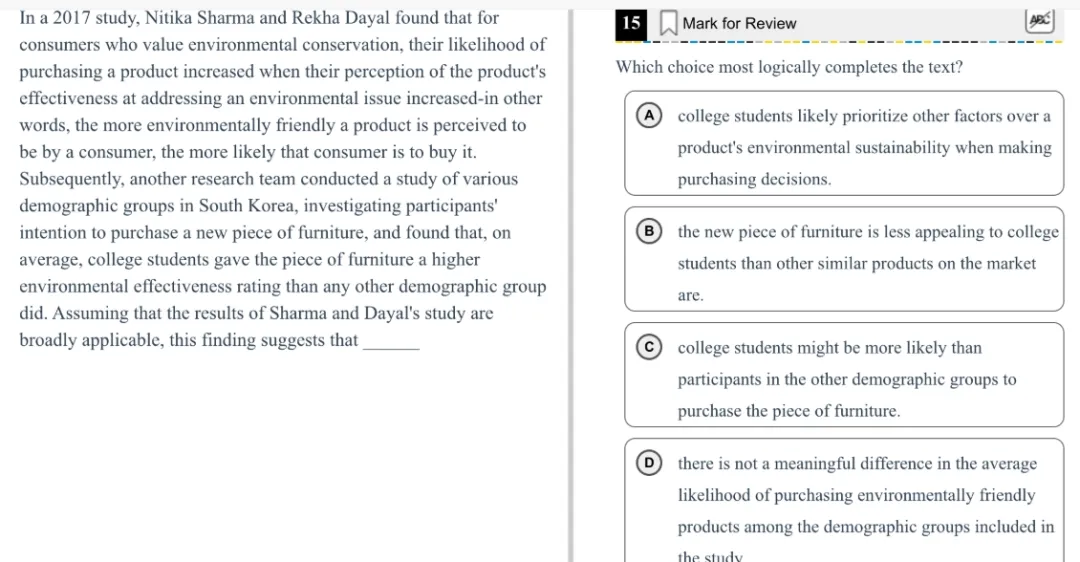Image resolution: width=1080 pixels, height=562 pixels.
Task: Click the question number 15 badge
Action: point(631,23)
